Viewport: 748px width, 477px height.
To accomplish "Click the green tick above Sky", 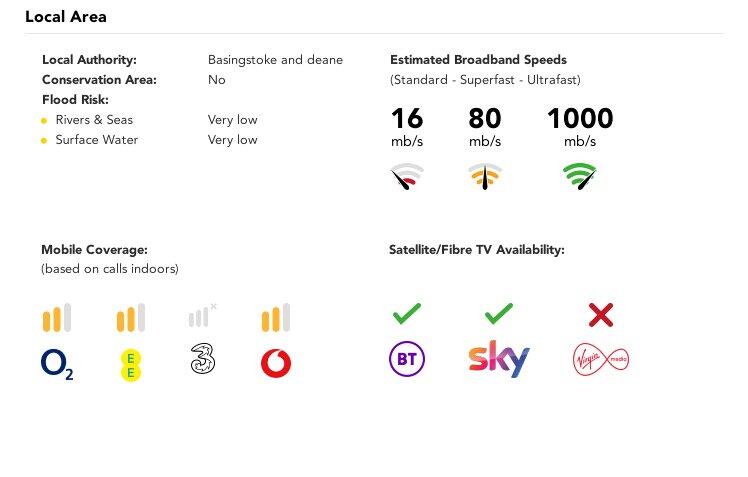I will (498, 315).
